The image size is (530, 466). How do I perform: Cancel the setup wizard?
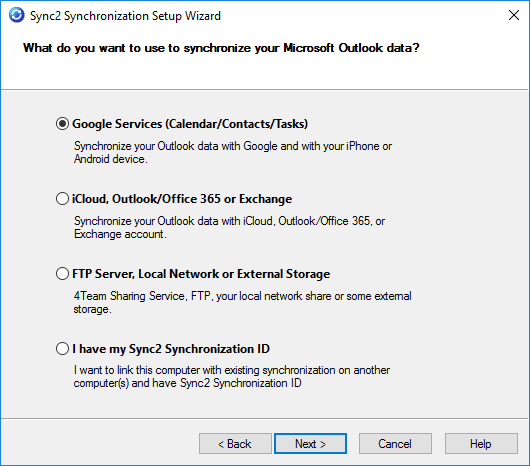pos(395,444)
